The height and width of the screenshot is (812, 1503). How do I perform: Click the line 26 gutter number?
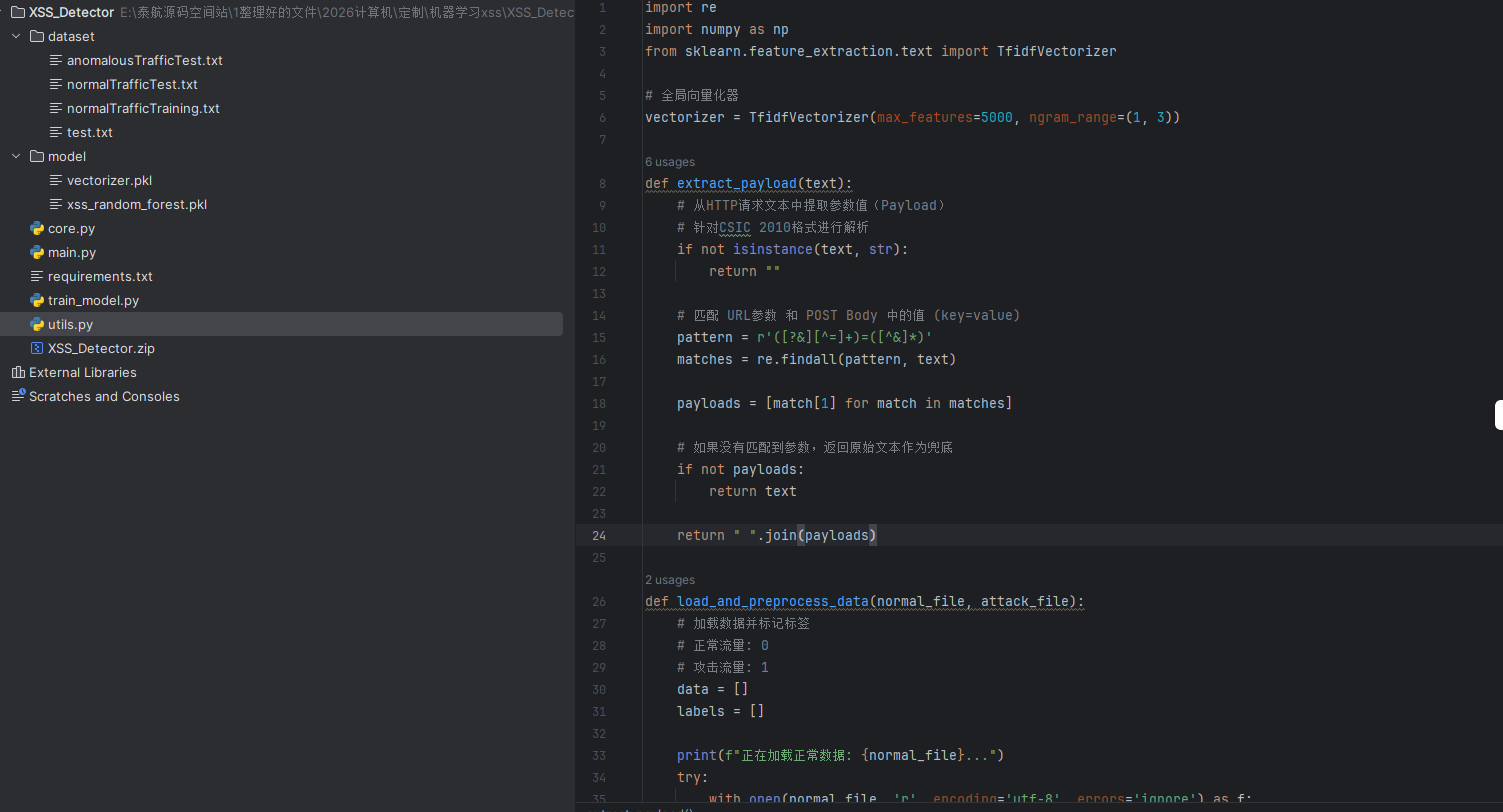pos(598,601)
